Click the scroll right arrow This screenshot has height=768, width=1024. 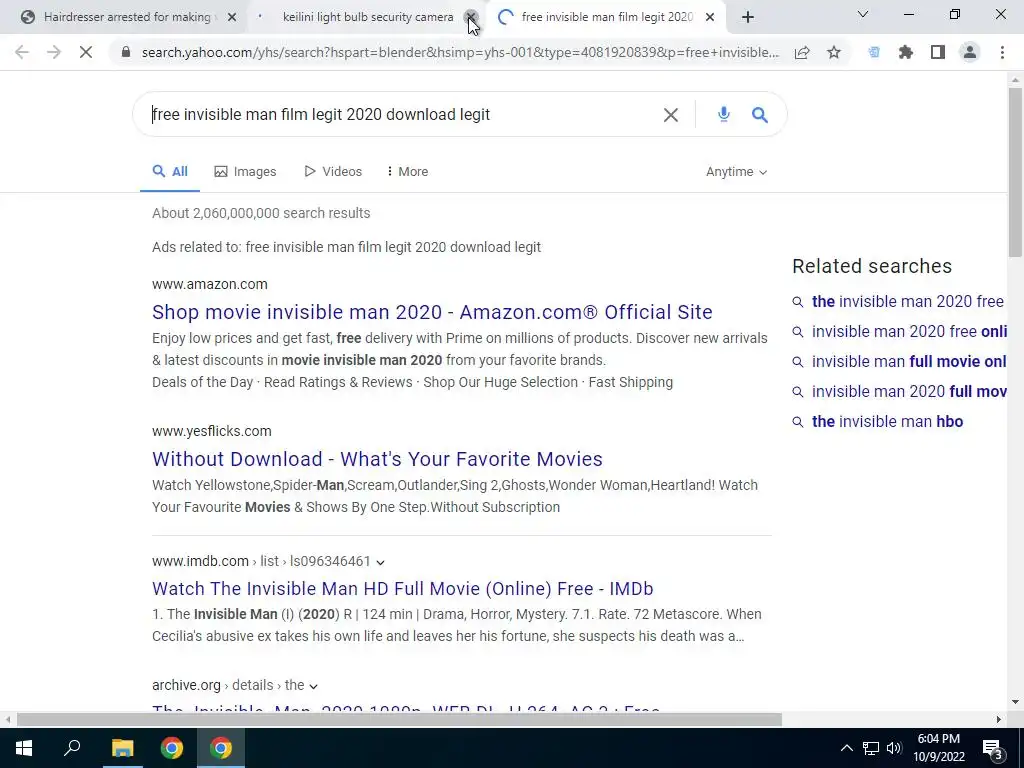tap(999, 720)
